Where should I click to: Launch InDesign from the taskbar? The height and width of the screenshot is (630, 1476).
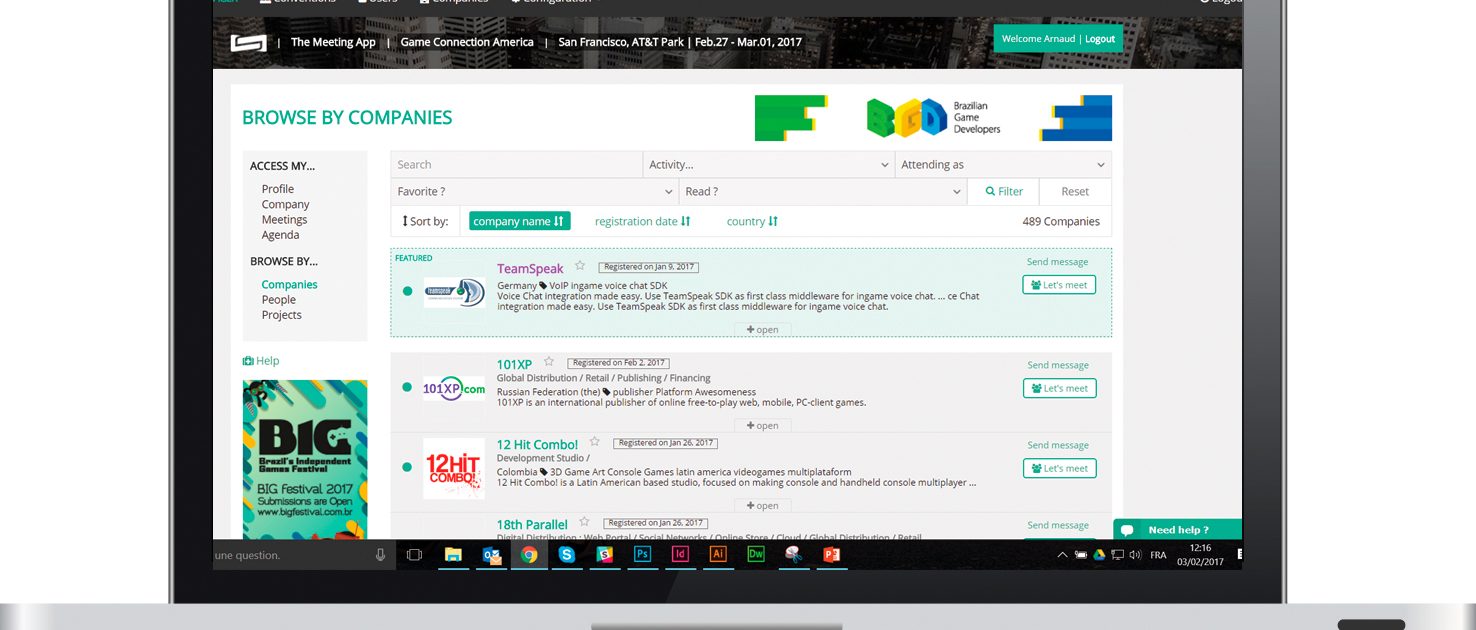coord(681,554)
